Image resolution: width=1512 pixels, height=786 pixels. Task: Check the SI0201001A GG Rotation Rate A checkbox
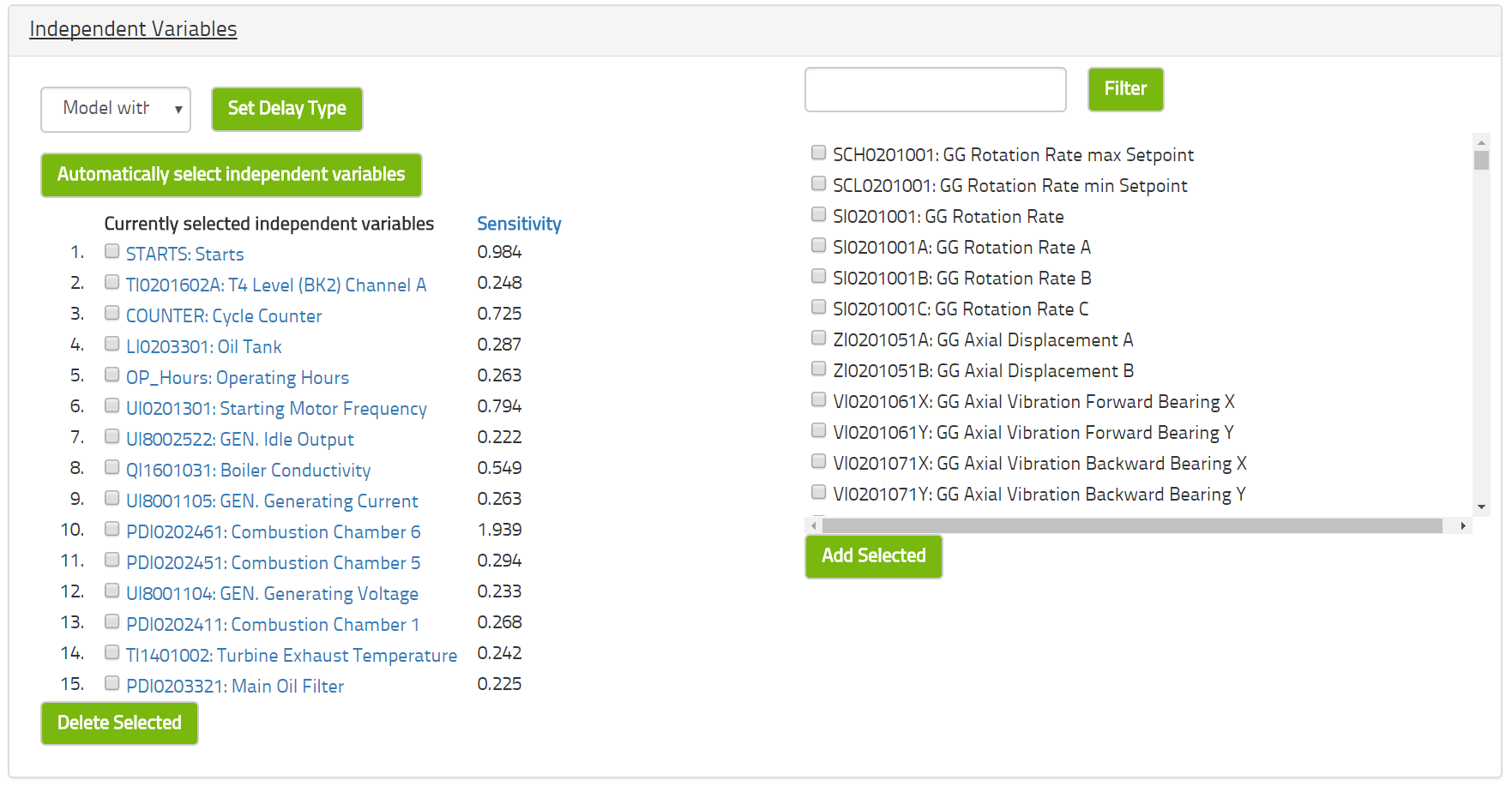pos(819,245)
